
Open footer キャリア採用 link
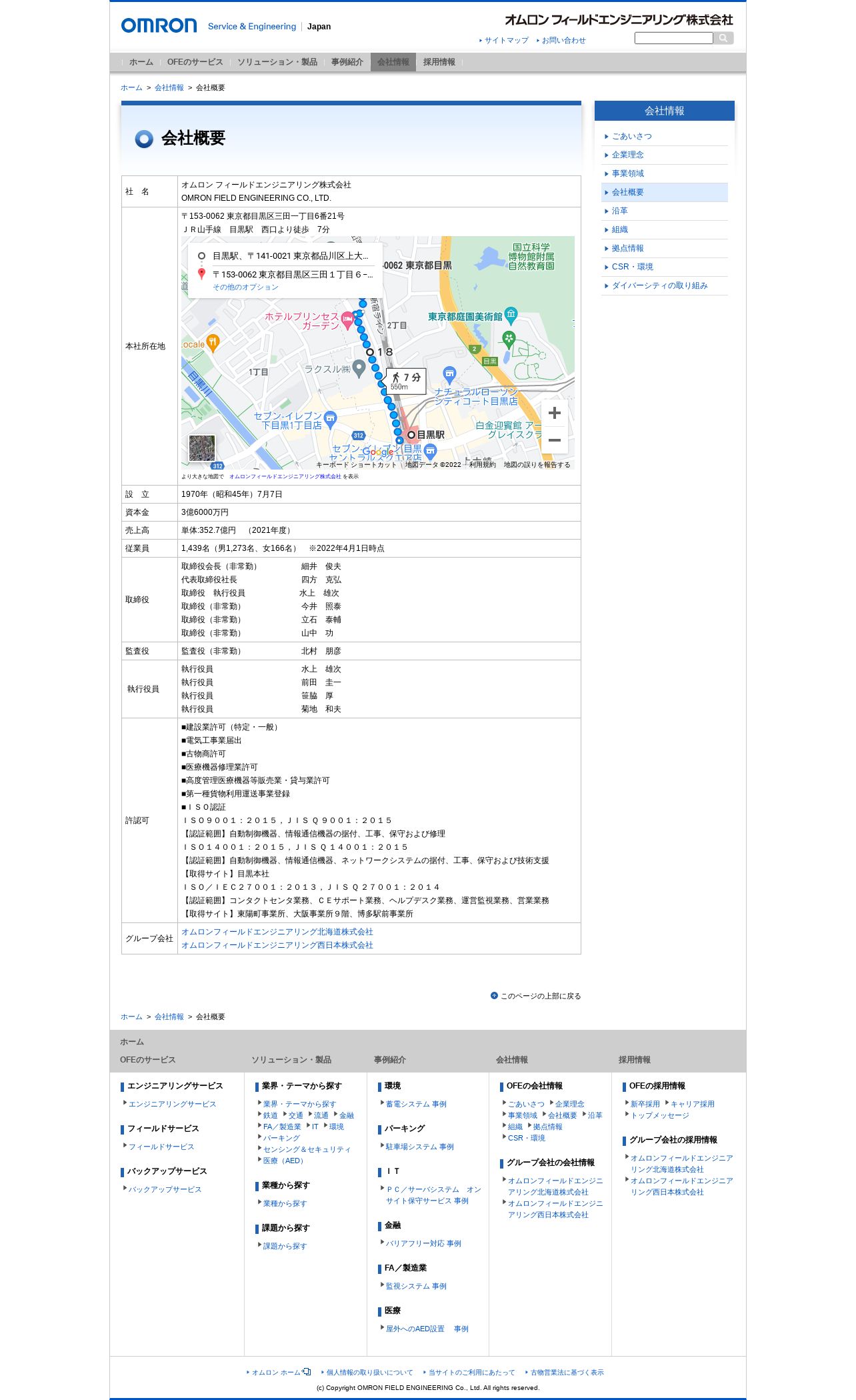click(692, 1104)
